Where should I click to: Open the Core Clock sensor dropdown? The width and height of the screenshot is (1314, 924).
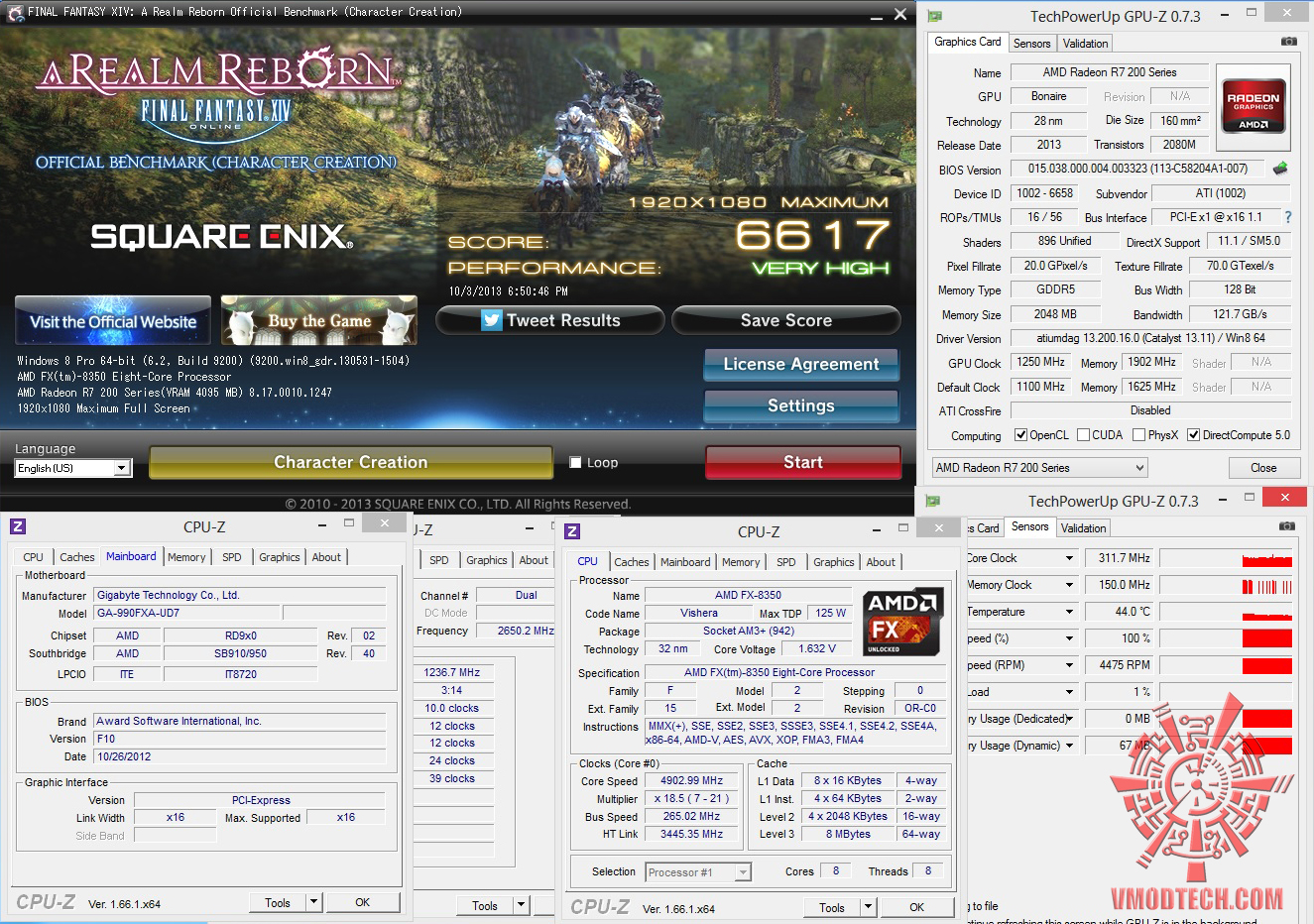[1069, 558]
